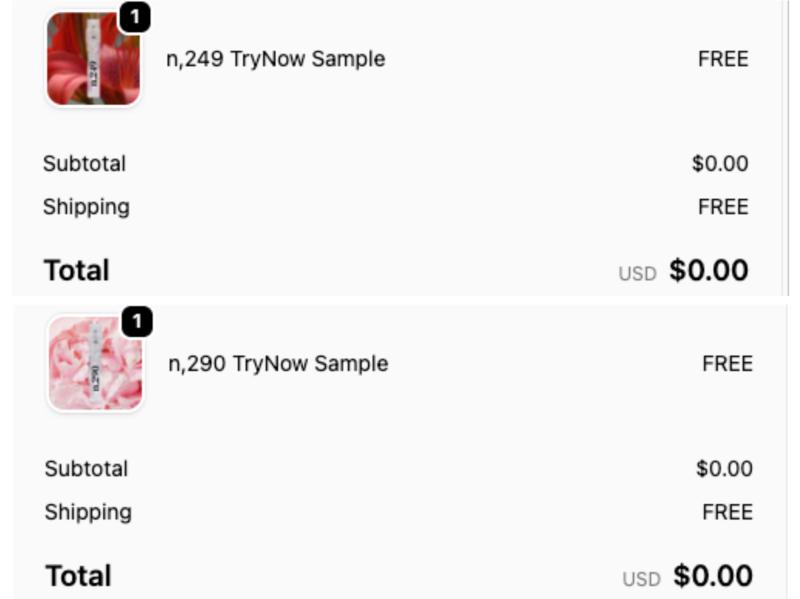Click USD $0.00 total in n,290 order
The width and height of the screenshot is (800, 599).
[x=711, y=576]
